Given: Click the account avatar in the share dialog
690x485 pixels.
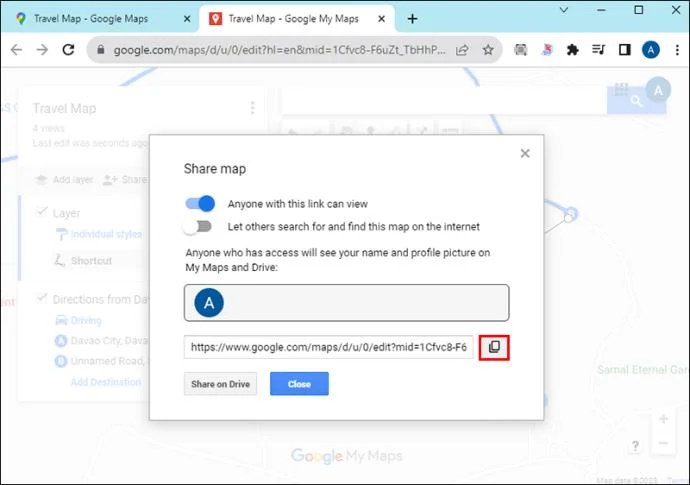Looking at the screenshot, I should pos(209,303).
